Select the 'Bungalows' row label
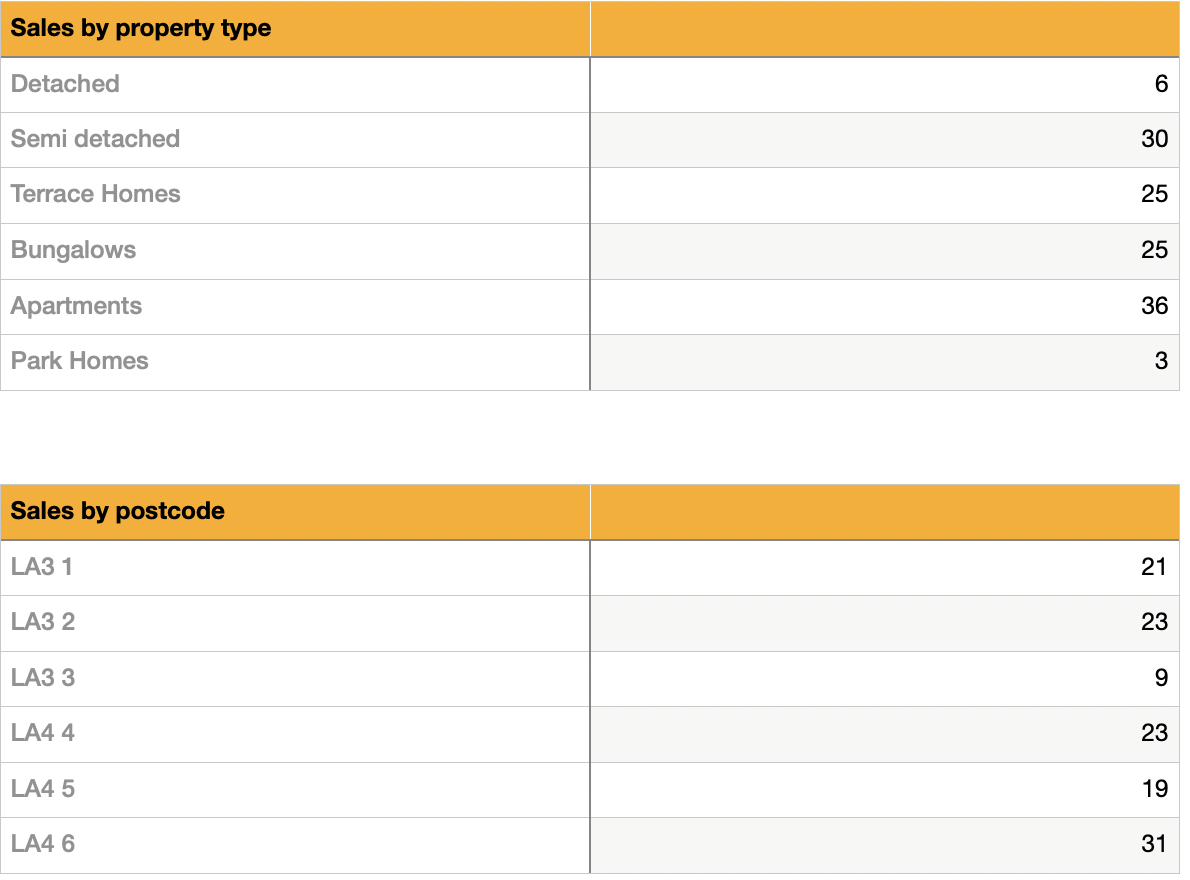 73,250
